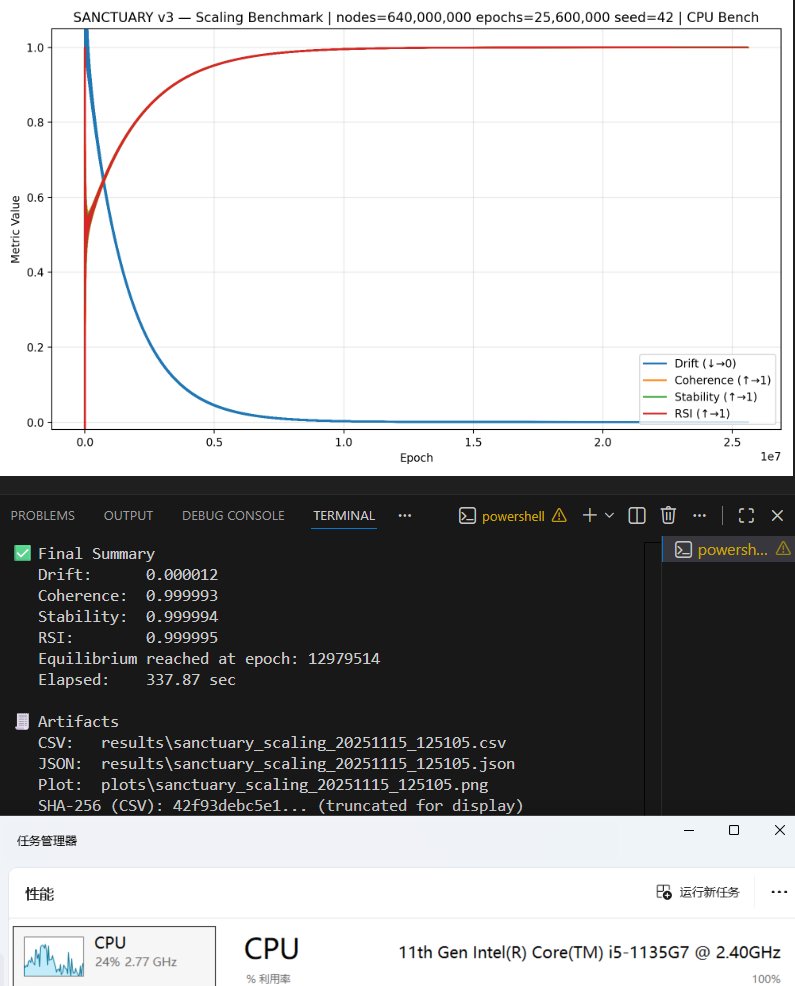795x986 pixels.
Task: Close the terminal panel
Action: [x=777, y=516]
